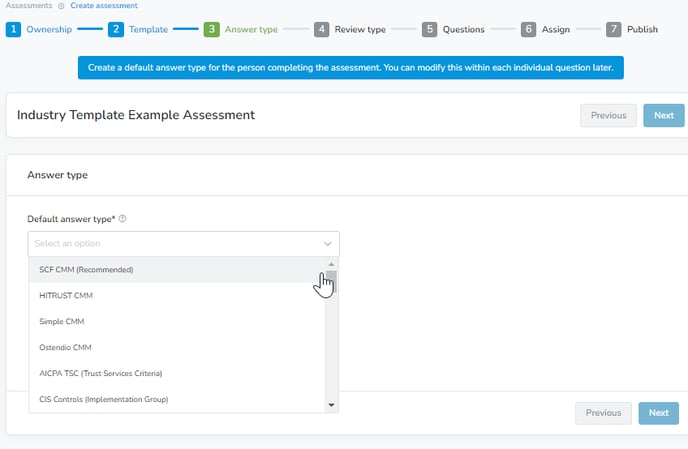Click the step 4 Review type badge

322,29
